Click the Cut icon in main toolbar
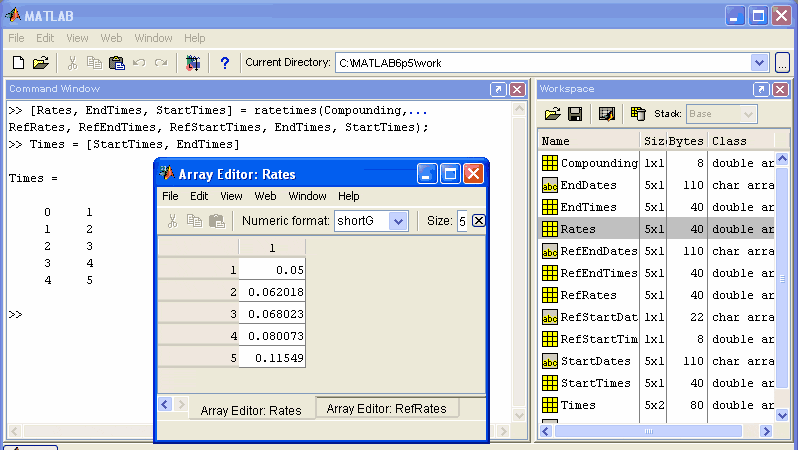 coord(72,63)
